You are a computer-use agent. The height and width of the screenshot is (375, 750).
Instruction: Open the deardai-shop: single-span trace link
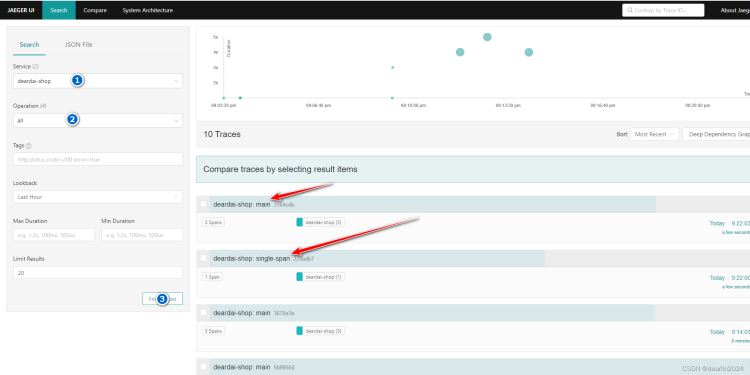pos(252,258)
